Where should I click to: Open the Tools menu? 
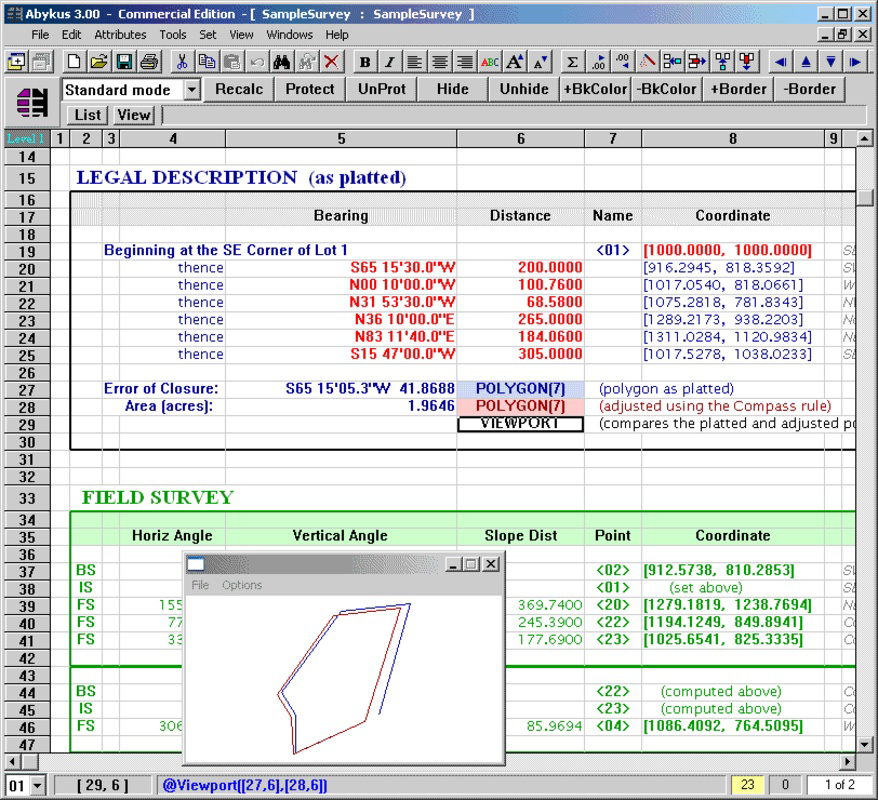172,35
